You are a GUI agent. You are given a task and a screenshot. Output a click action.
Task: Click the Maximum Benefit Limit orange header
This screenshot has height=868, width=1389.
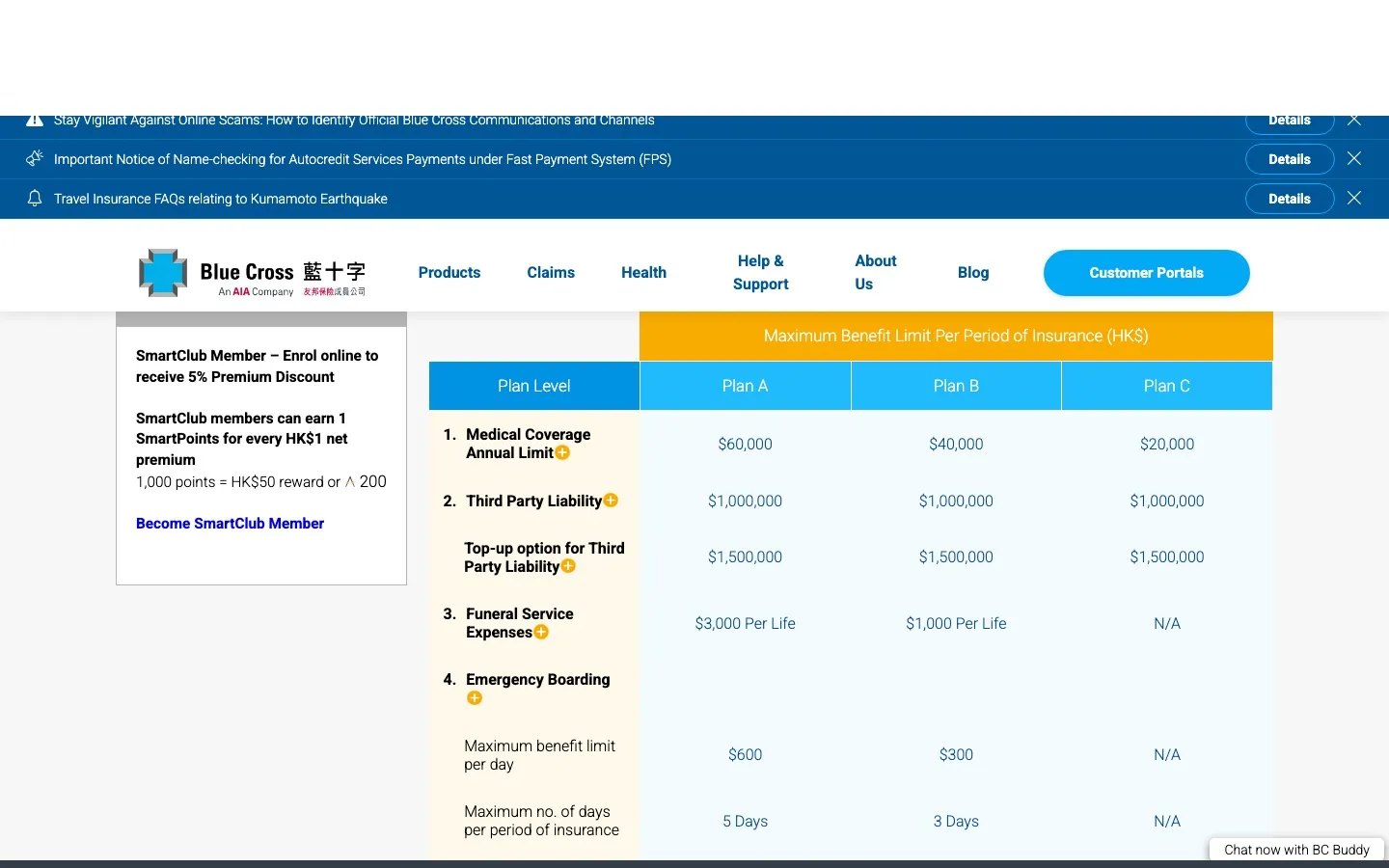click(x=956, y=336)
